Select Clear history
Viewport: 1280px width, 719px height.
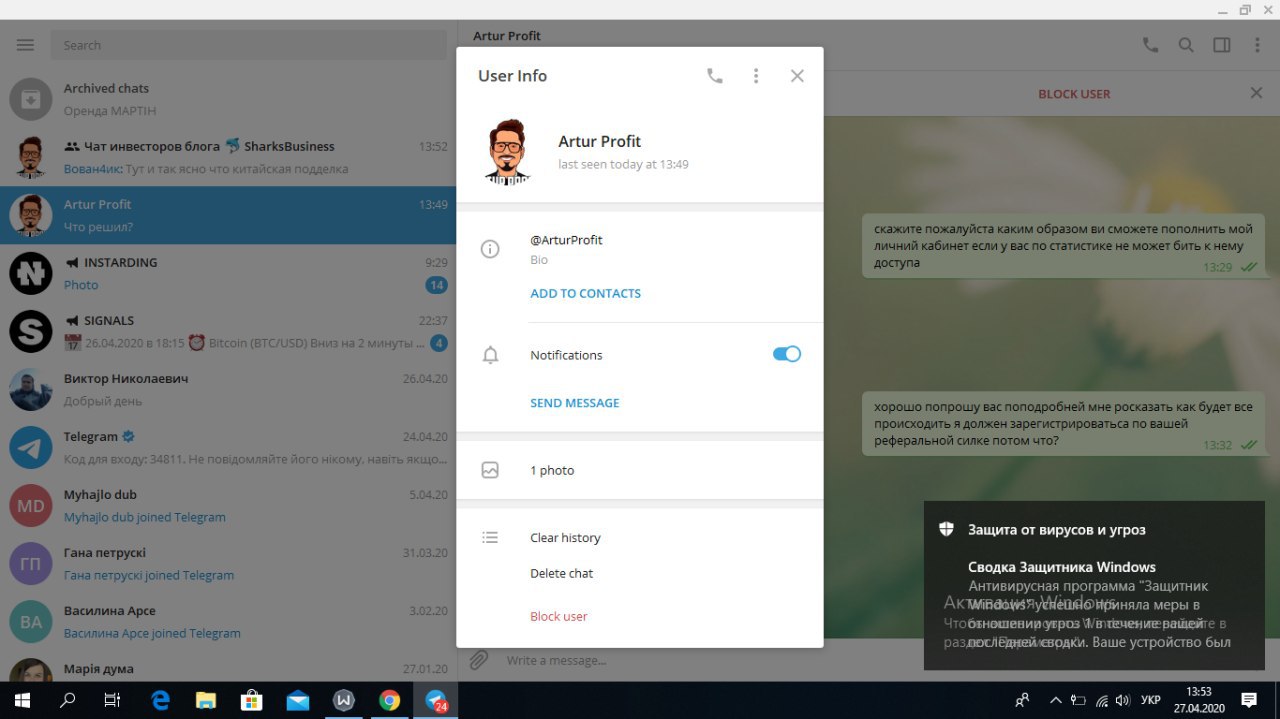click(565, 538)
